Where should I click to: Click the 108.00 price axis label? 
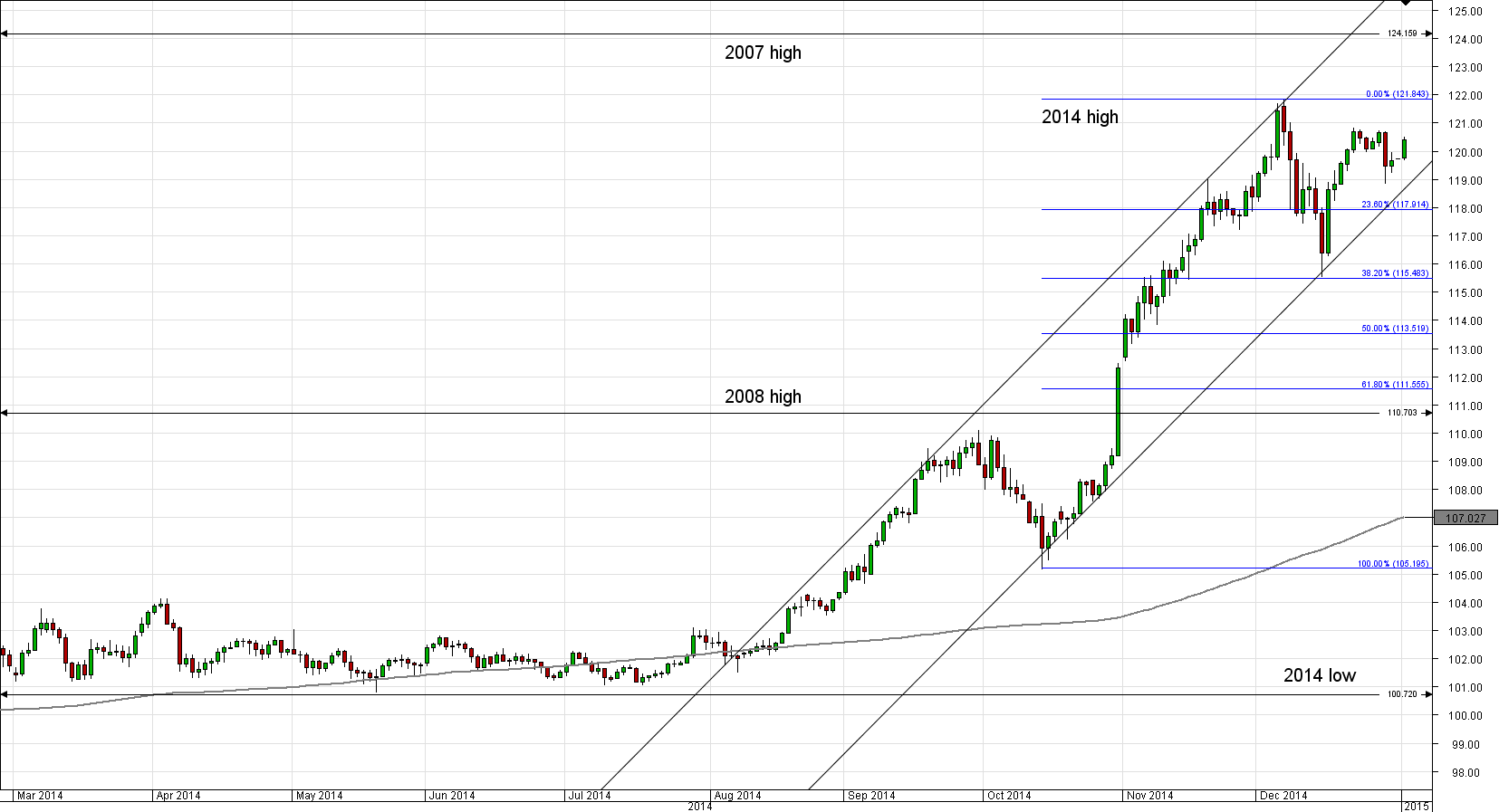point(1465,491)
